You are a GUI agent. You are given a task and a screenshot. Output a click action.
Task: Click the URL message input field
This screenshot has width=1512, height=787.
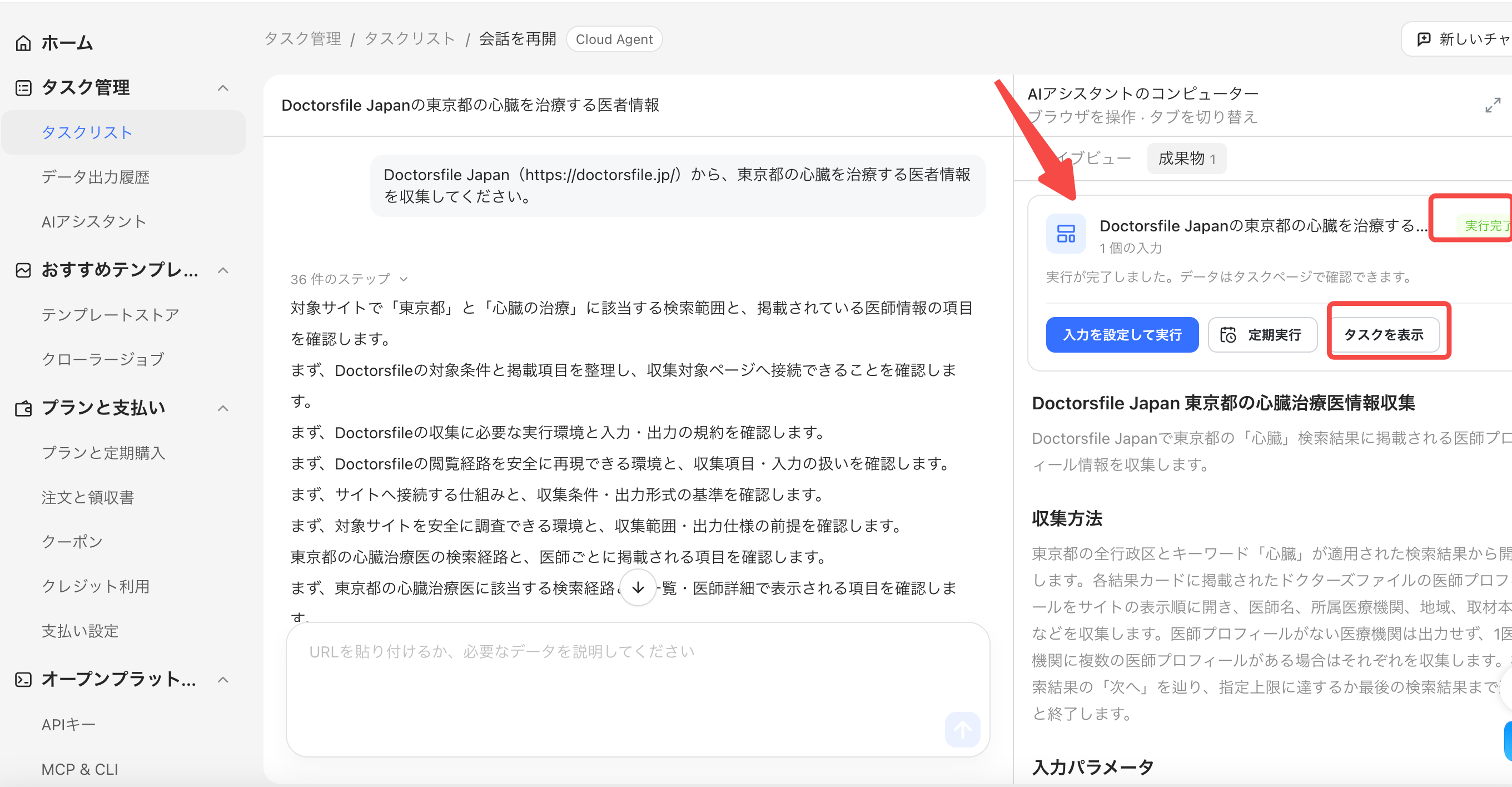(x=638, y=689)
